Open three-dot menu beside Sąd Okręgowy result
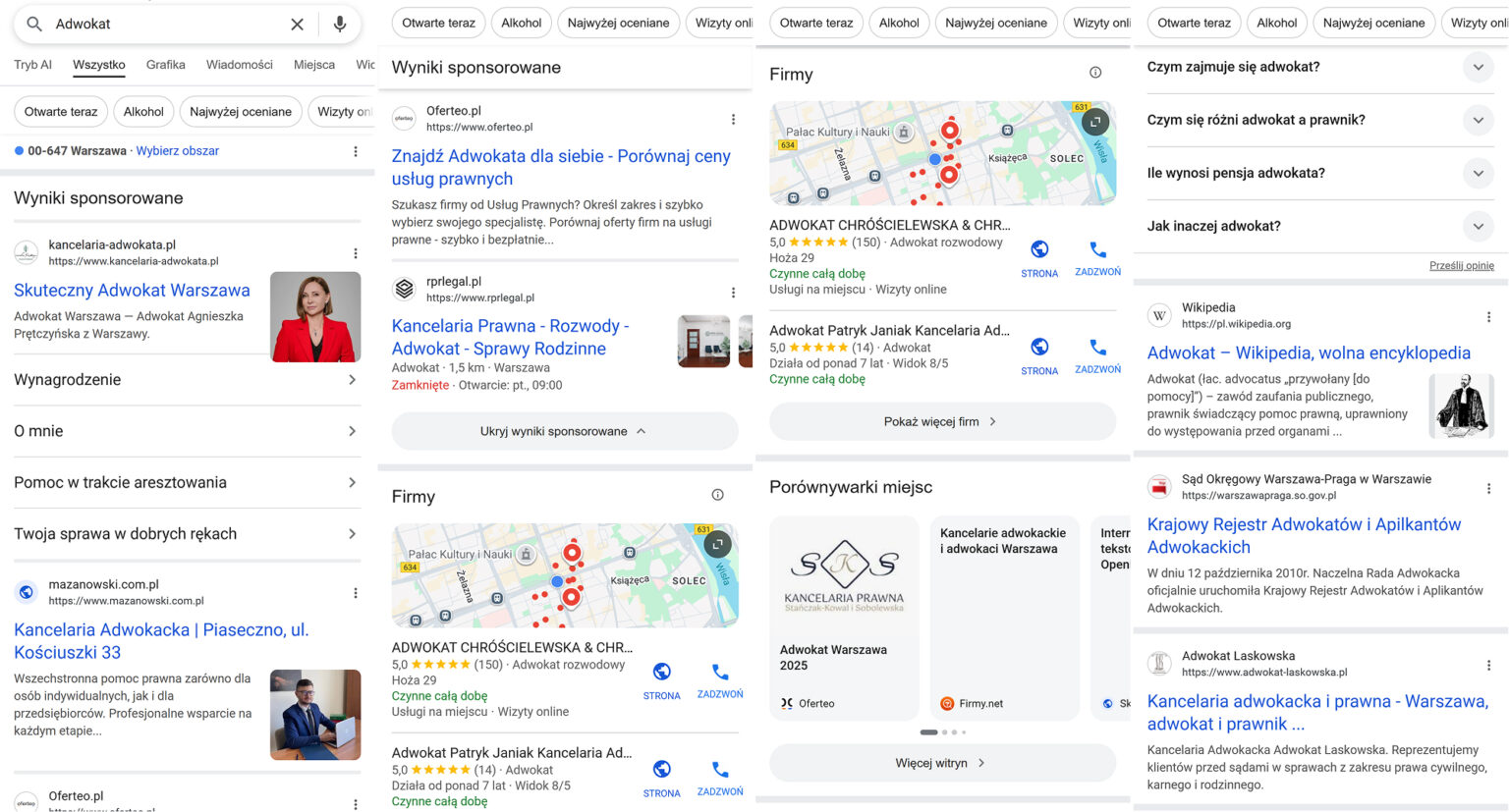The height and width of the screenshot is (812, 1509). click(x=1488, y=488)
